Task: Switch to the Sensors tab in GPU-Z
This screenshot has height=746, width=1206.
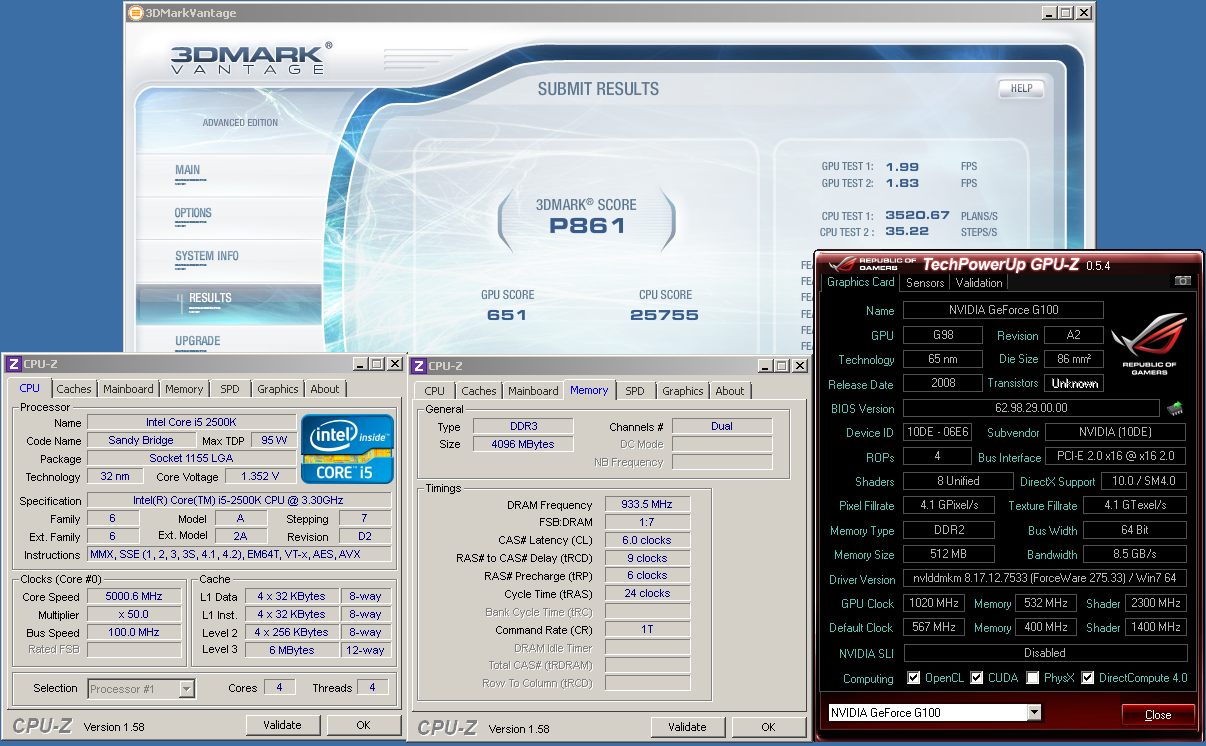Action: click(925, 283)
